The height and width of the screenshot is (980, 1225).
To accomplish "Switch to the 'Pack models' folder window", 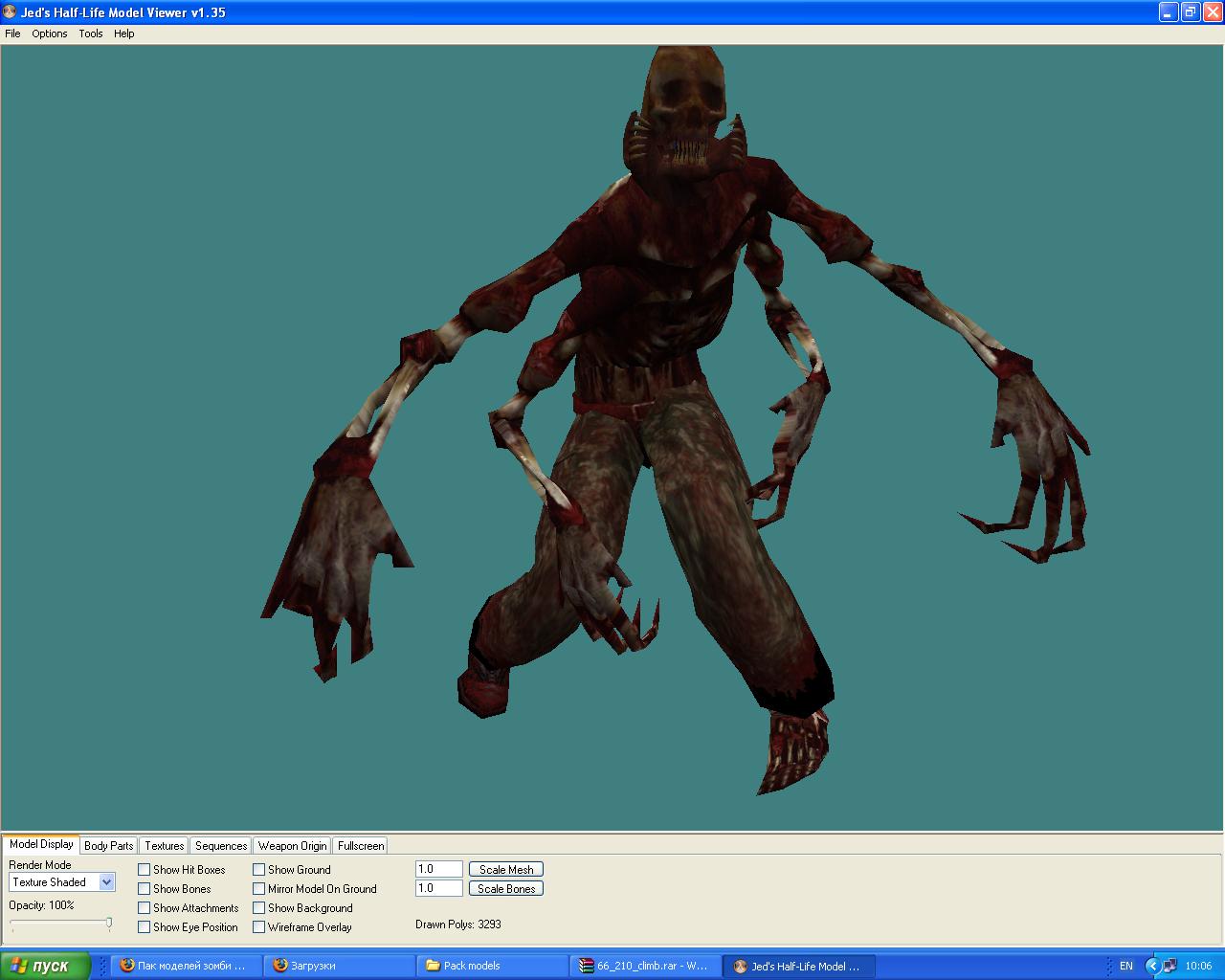I will [x=493, y=966].
